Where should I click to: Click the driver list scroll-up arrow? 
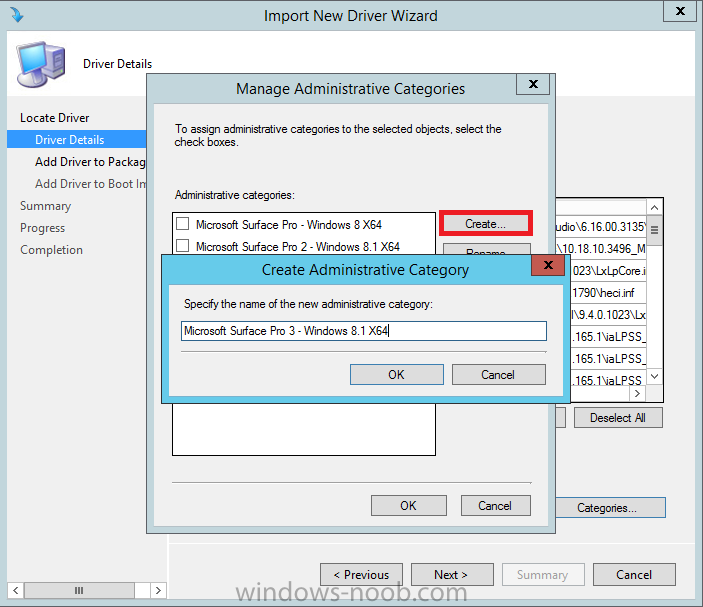click(x=654, y=208)
